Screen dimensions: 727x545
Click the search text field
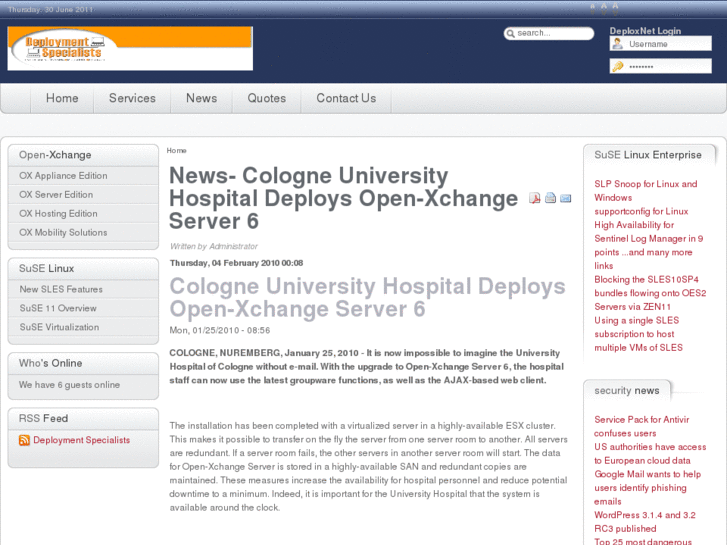[x=548, y=33]
